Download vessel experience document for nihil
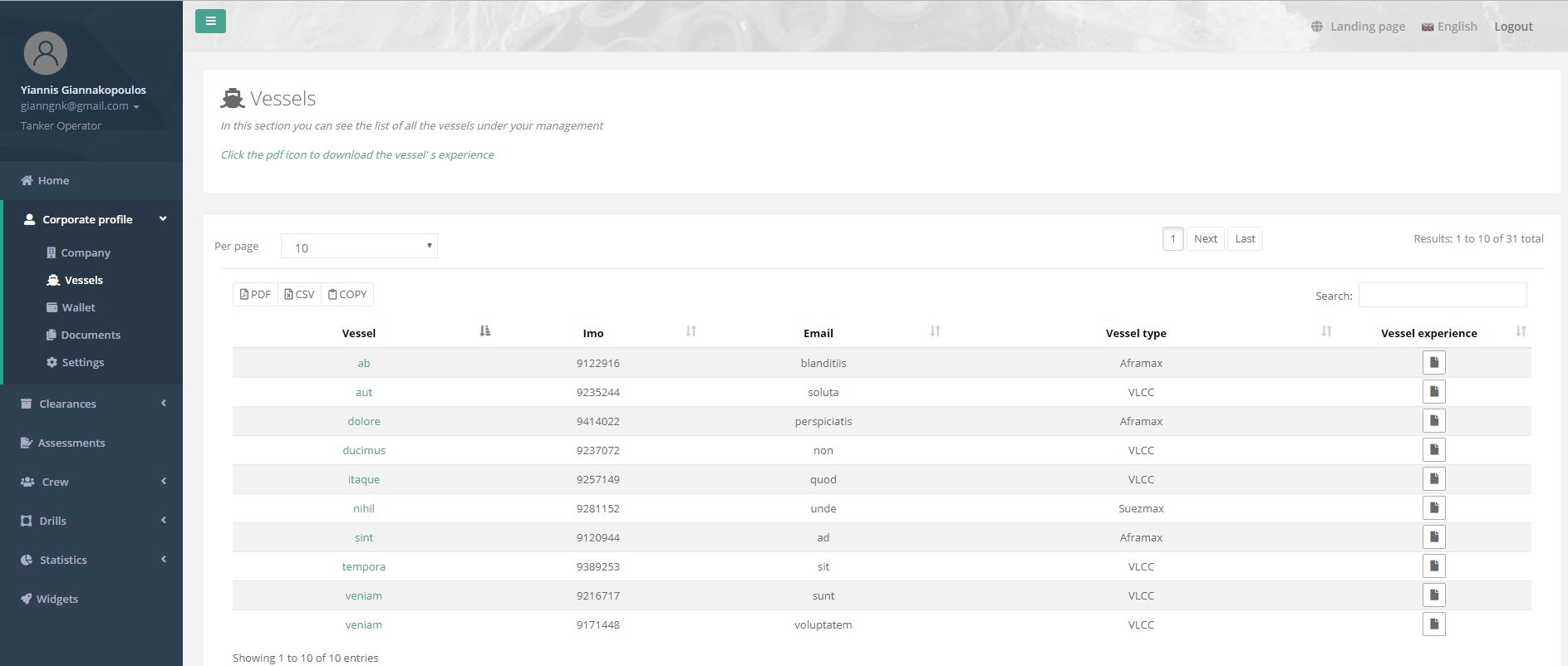 [x=1433, y=508]
